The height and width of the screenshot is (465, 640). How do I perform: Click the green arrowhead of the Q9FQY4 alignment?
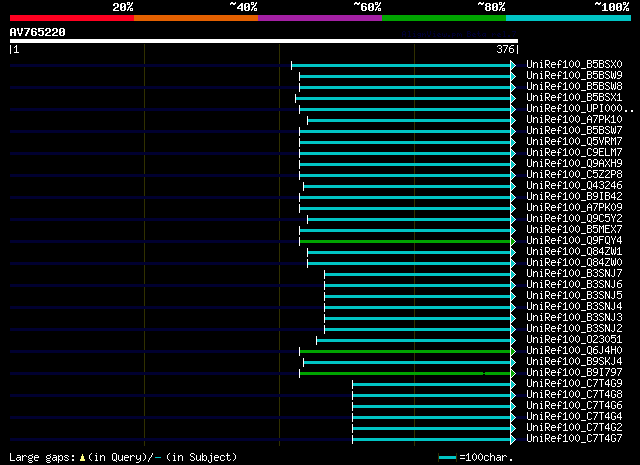[x=513, y=242]
